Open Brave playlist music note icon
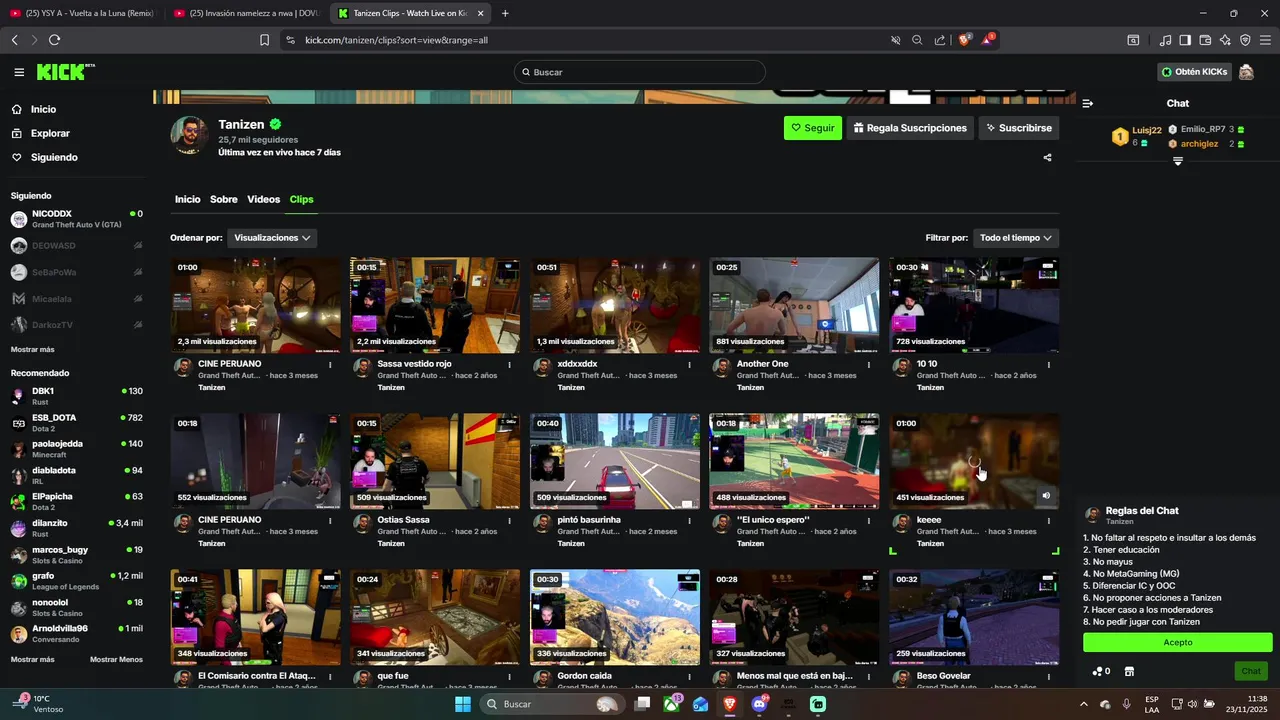The width and height of the screenshot is (1280, 720). 1165,40
